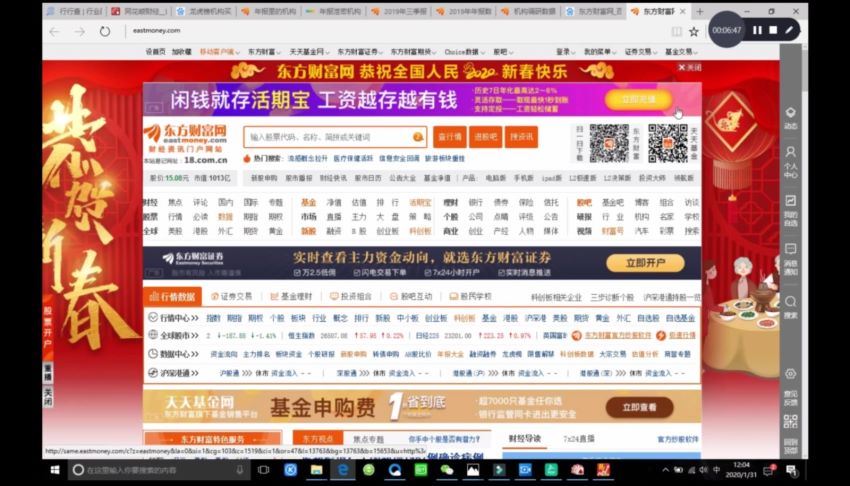Image resolution: width=850 pixels, height=486 pixels.
Task: Open 动态 in the right sidebar
Action: pyautogui.click(x=790, y=118)
